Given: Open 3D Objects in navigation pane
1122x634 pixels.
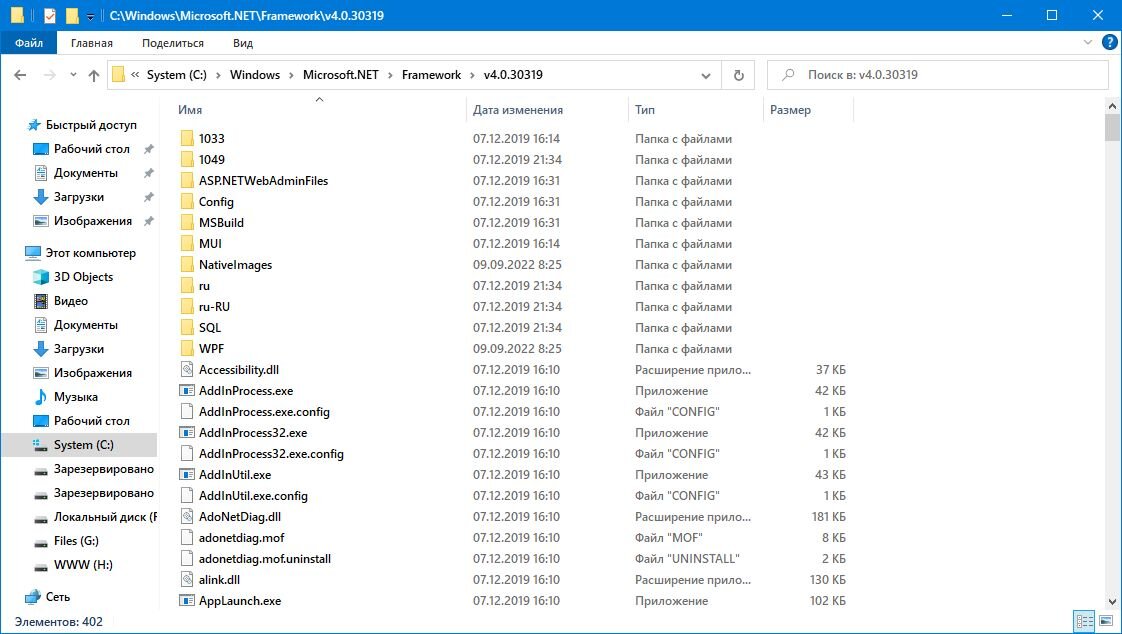Looking at the screenshot, I should [83, 277].
